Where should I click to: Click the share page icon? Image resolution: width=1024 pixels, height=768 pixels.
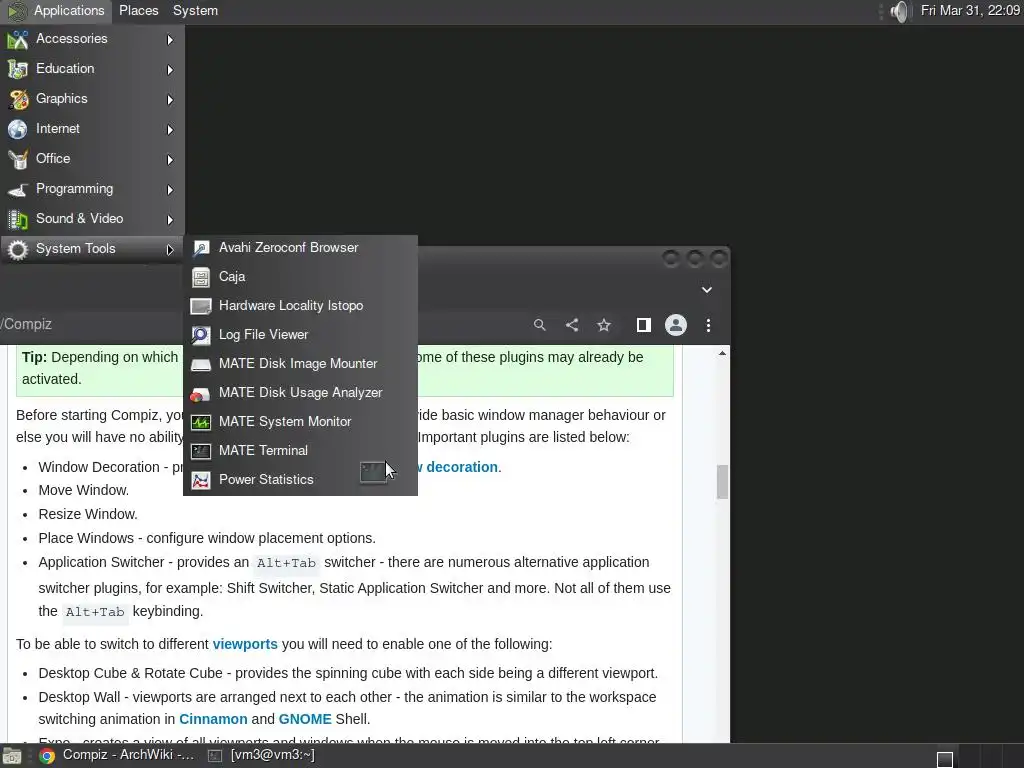tap(572, 325)
